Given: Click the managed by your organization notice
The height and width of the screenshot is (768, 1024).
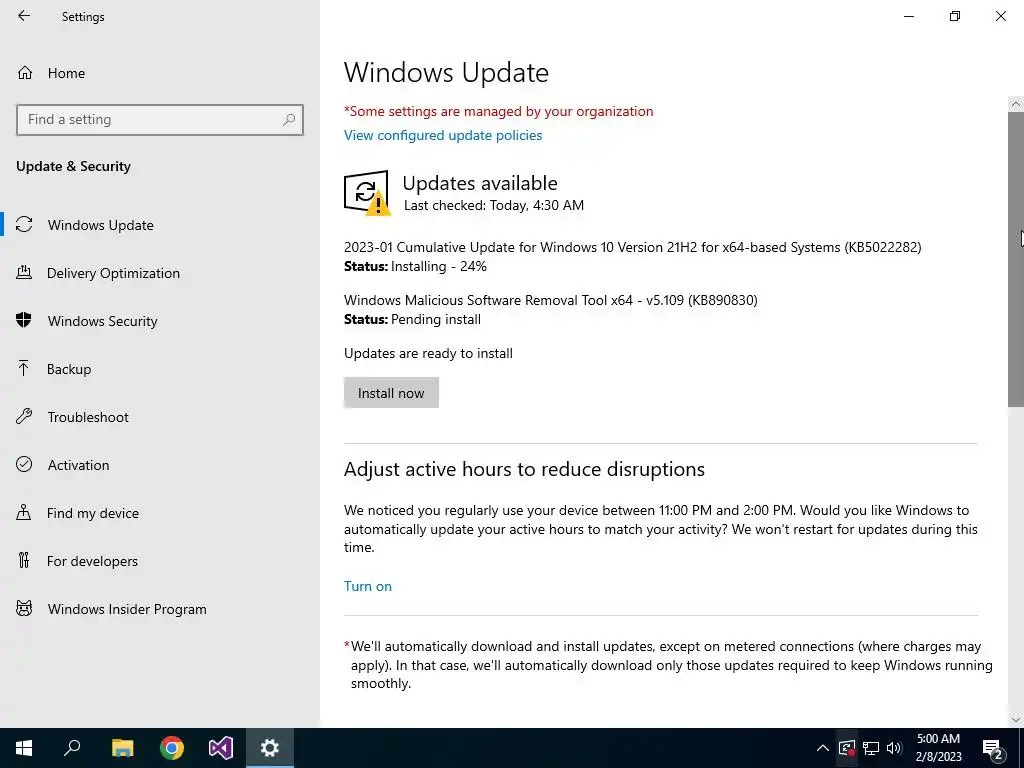Looking at the screenshot, I should (498, 111).
